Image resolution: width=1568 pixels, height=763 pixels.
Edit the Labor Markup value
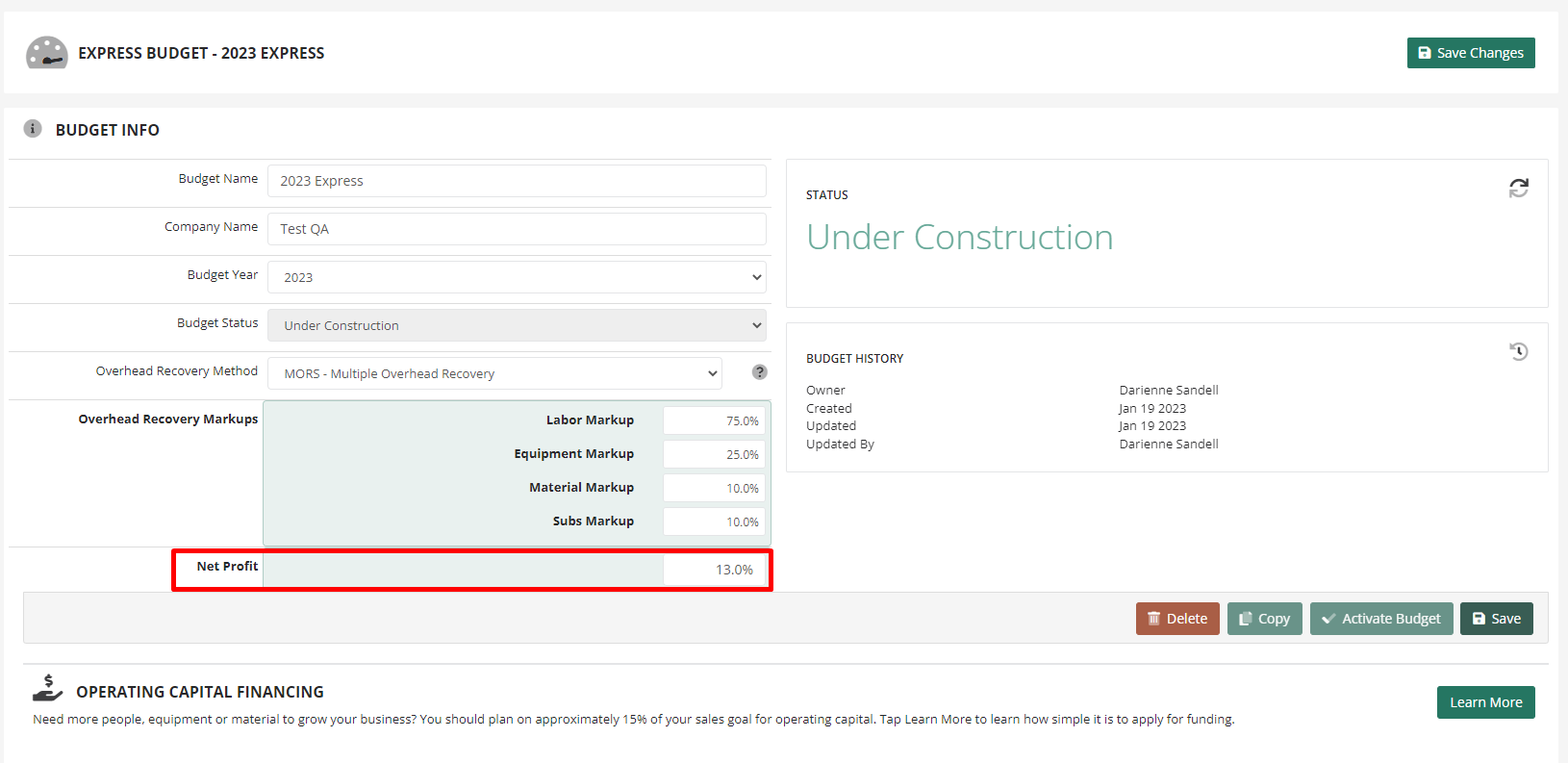pos(714,420)
